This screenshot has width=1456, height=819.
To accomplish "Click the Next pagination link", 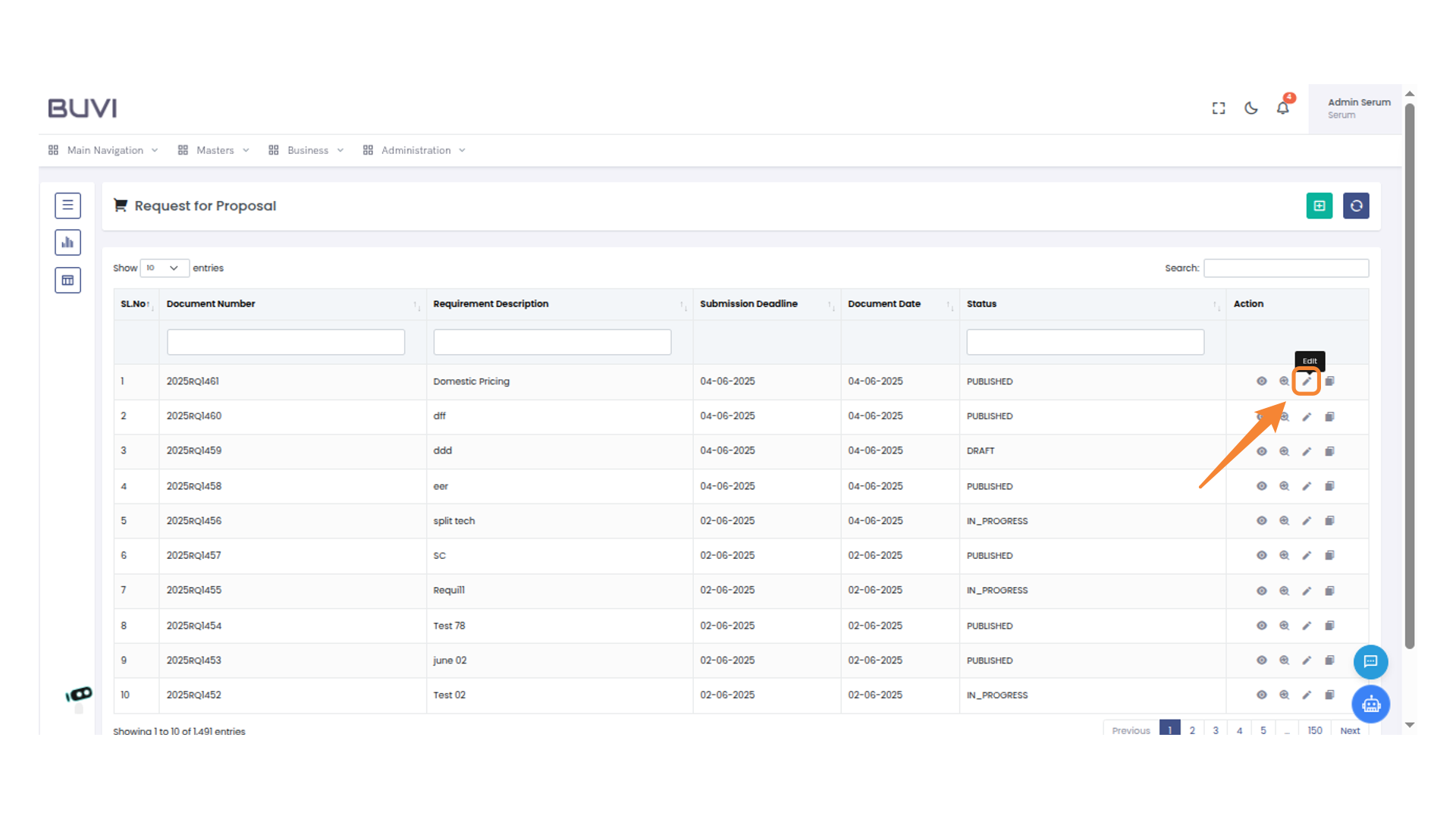I will click(1350, 730).
